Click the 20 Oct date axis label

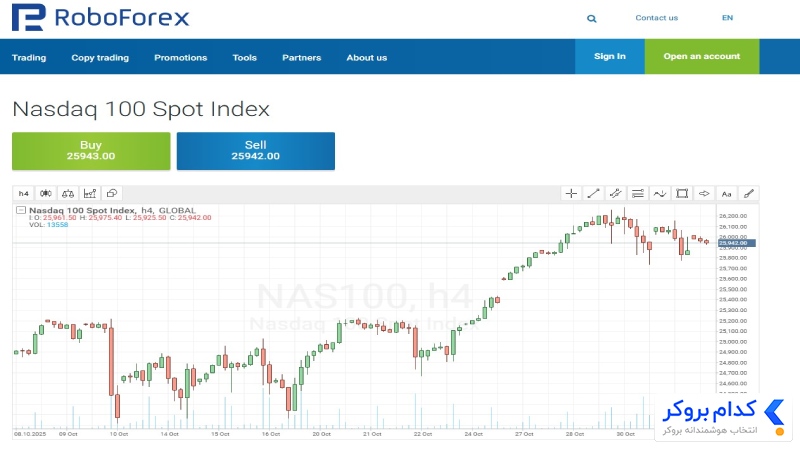click(321, 434)
